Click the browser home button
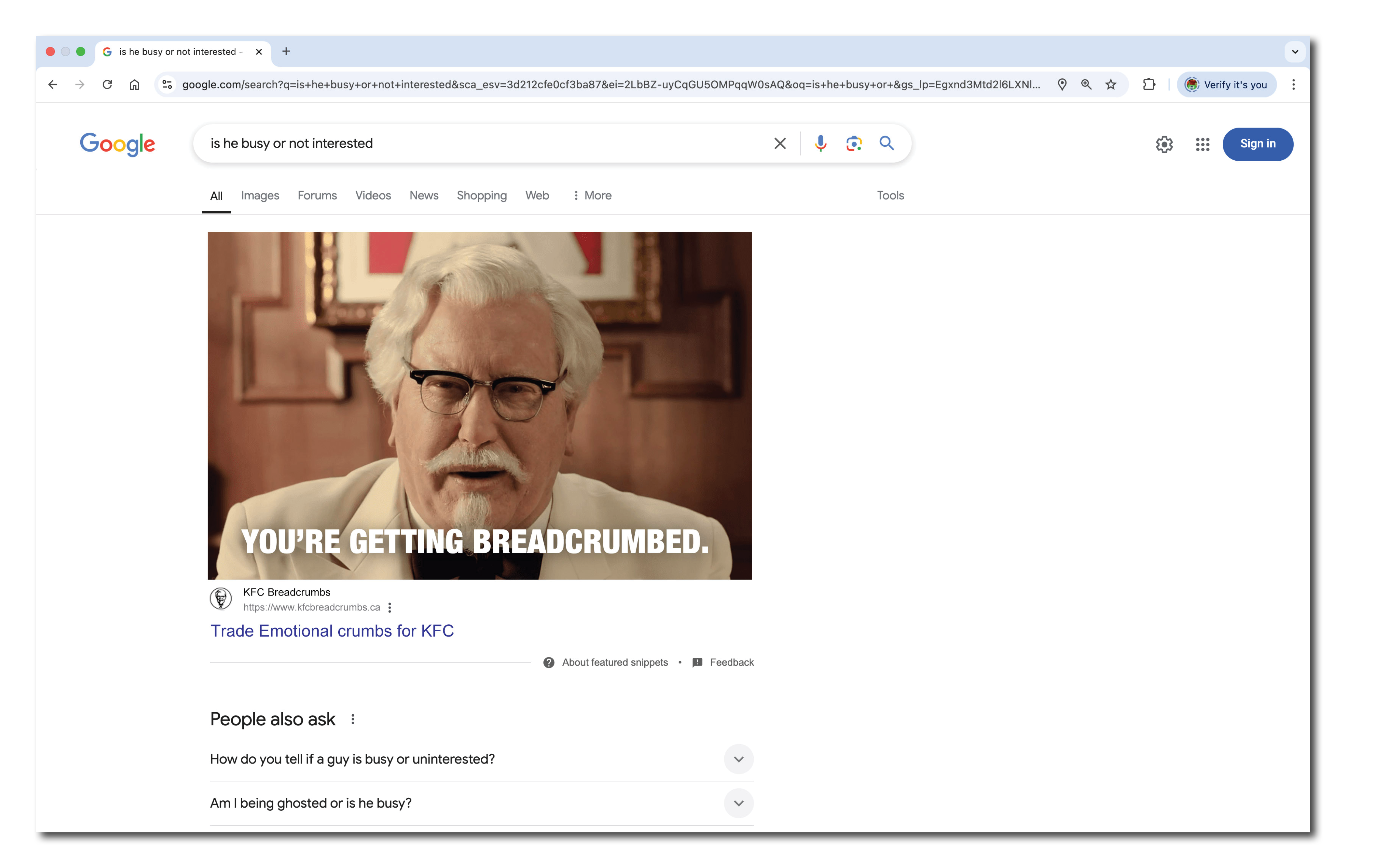1389x868 pixels. point(134,85)
